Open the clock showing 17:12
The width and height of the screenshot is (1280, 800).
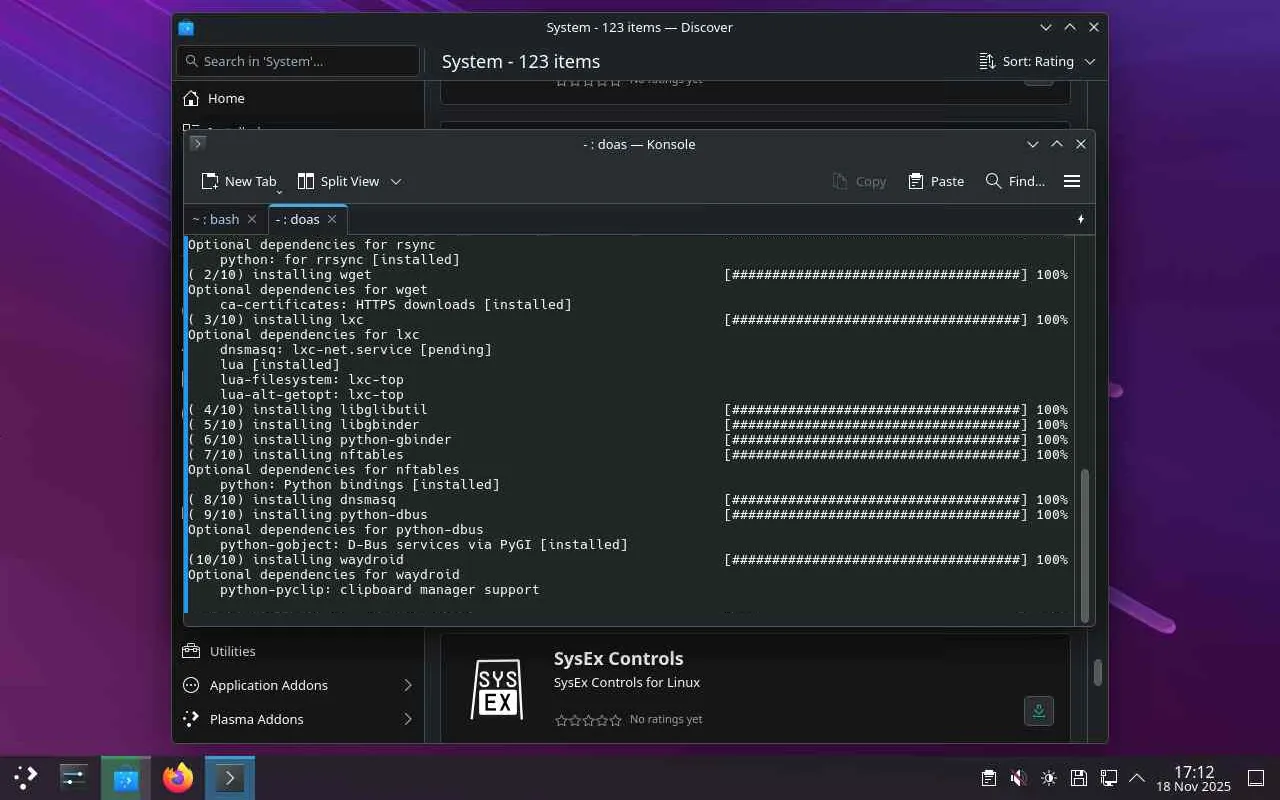1194,778
